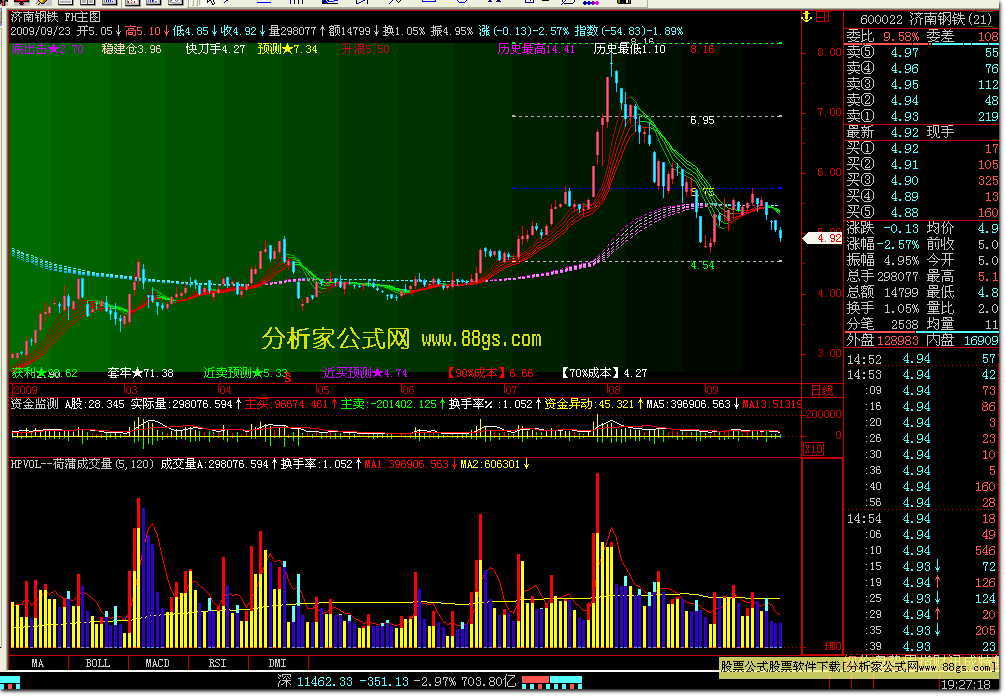Viewport: 1006px width, 696px height.
Task: Click the 买⑤ 4.88 order row
Action: [922, 212]
